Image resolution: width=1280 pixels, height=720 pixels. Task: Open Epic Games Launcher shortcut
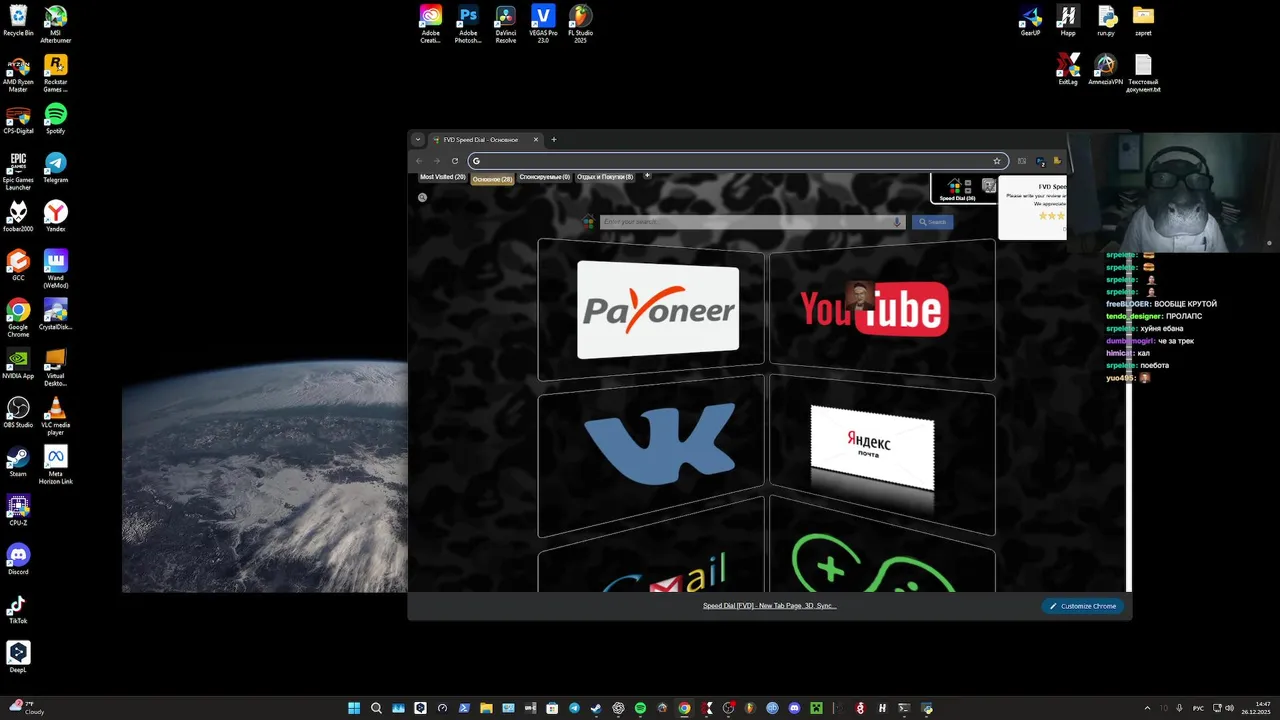pos(18,171)
